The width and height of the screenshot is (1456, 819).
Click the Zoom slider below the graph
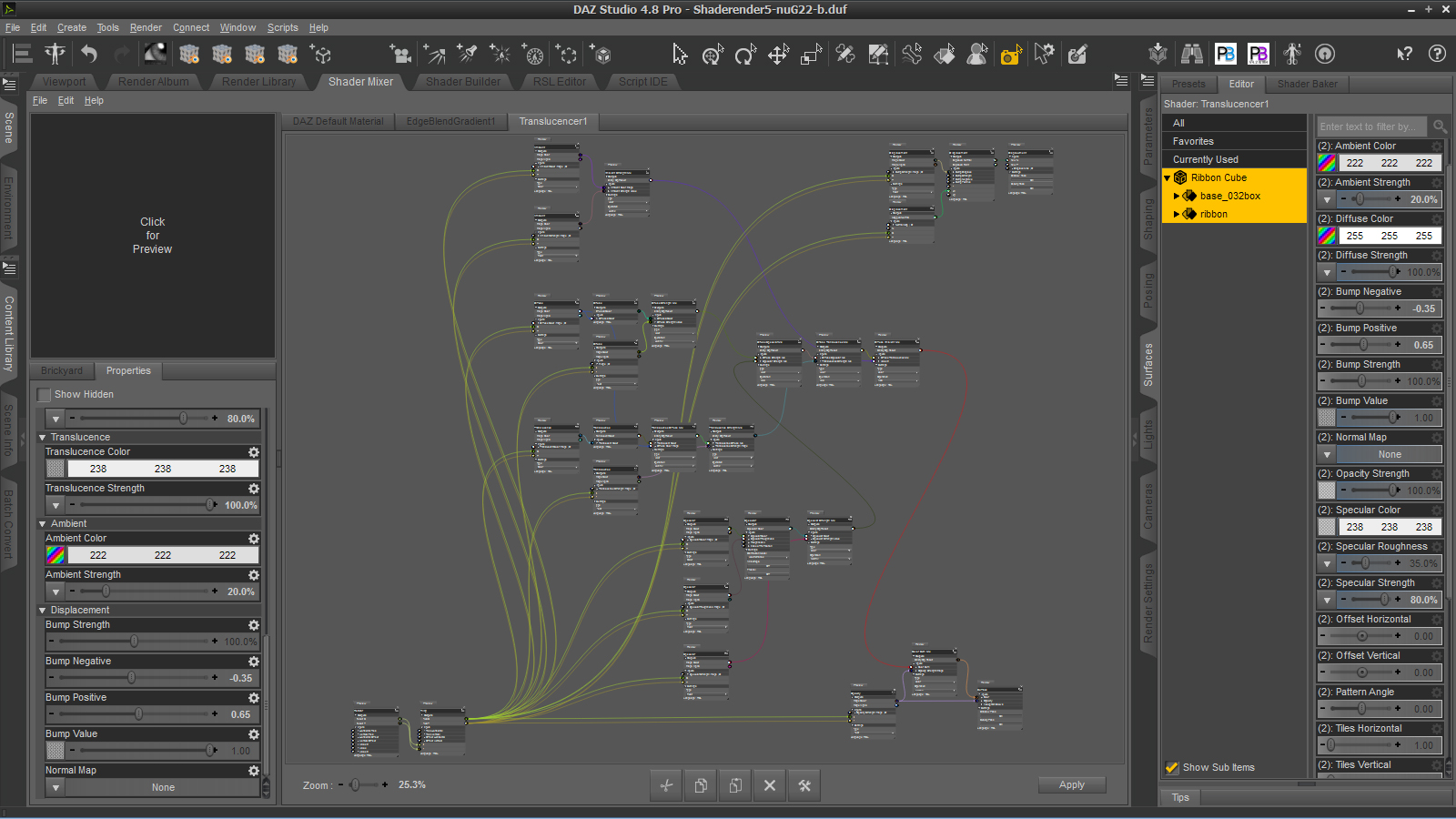pyautogui.click(x=356, y=785)
